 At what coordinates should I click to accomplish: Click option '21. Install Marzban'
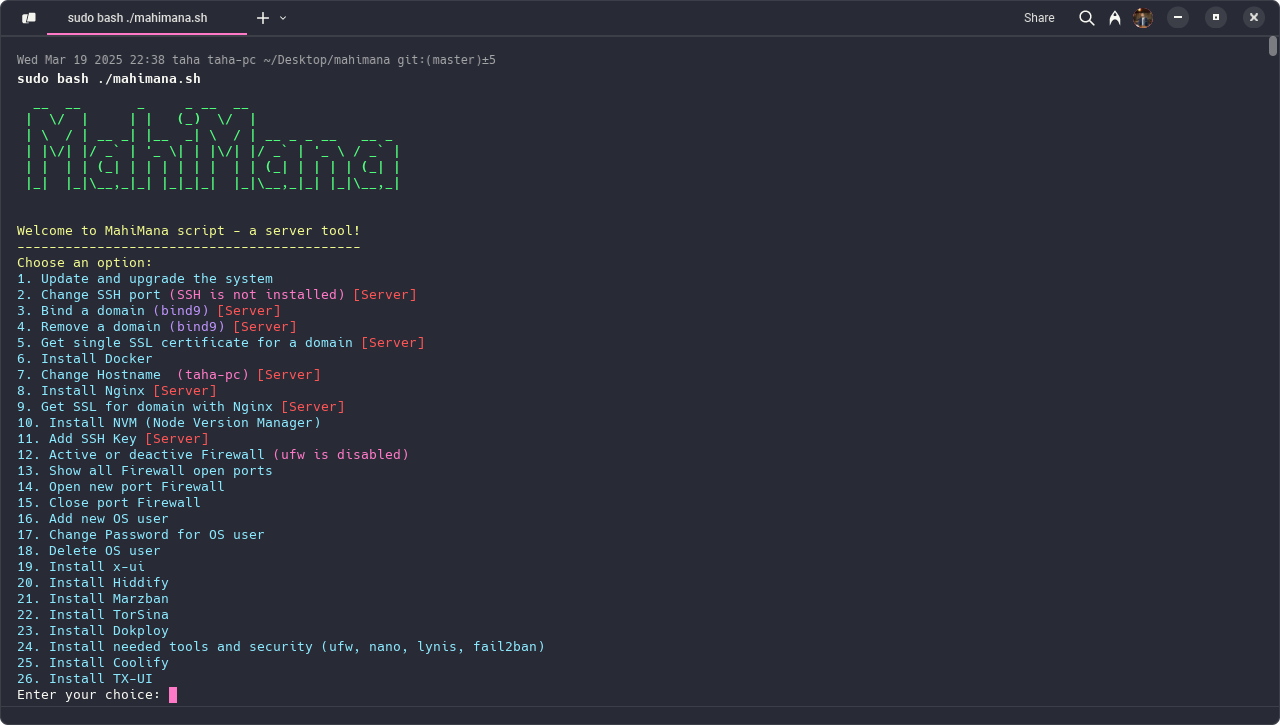pyautogui.click(x=93, y=599)
